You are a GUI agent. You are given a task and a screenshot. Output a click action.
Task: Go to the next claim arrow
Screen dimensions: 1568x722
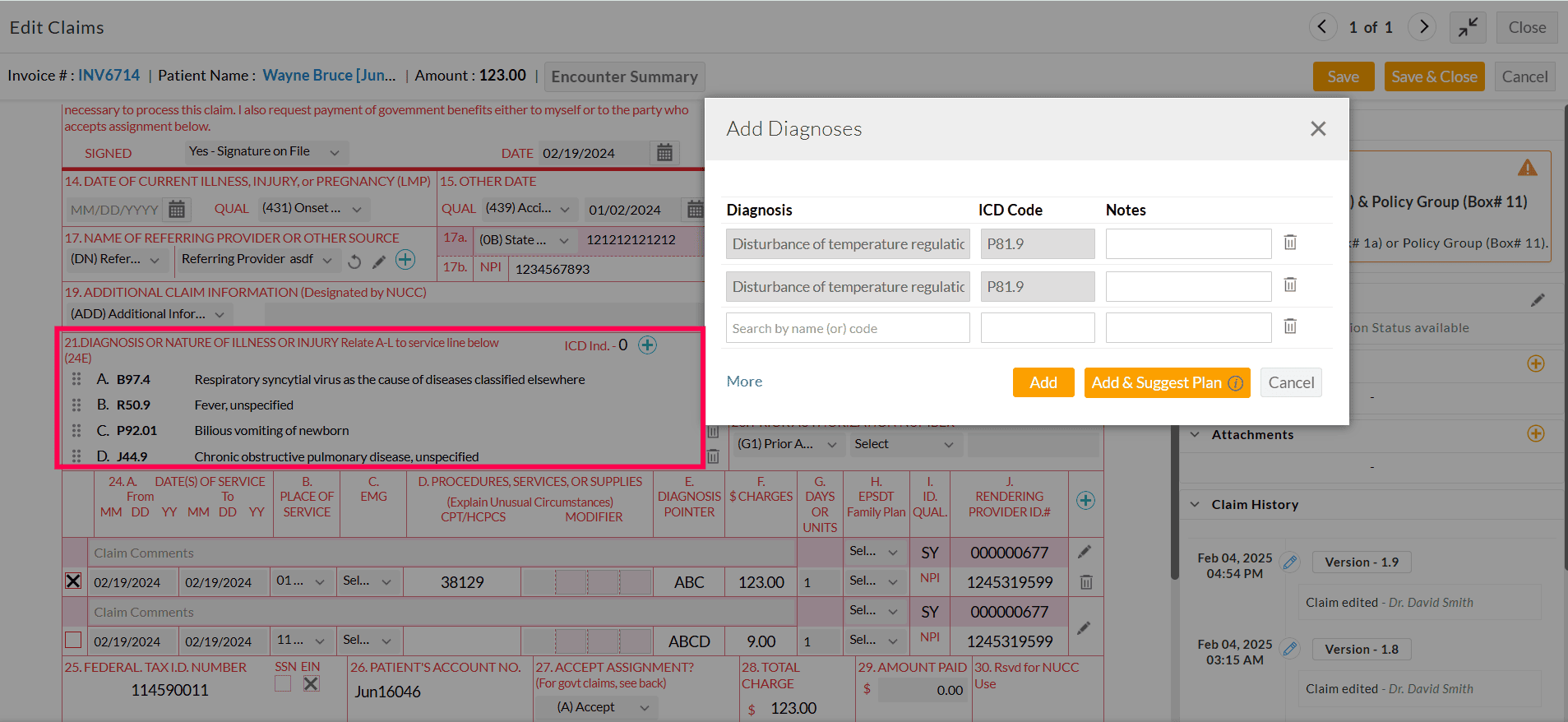click(1422, 27)
